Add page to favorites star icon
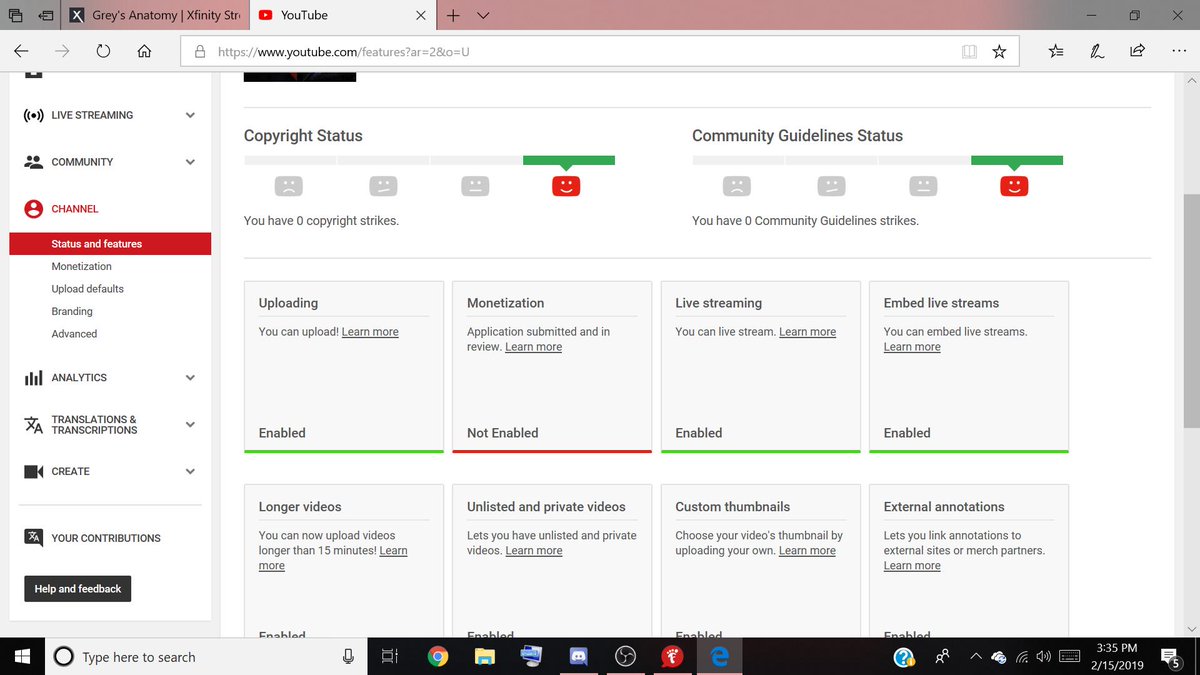This screenshot has height=675, width=1200. pyautogui.click(x=999, y=51)
